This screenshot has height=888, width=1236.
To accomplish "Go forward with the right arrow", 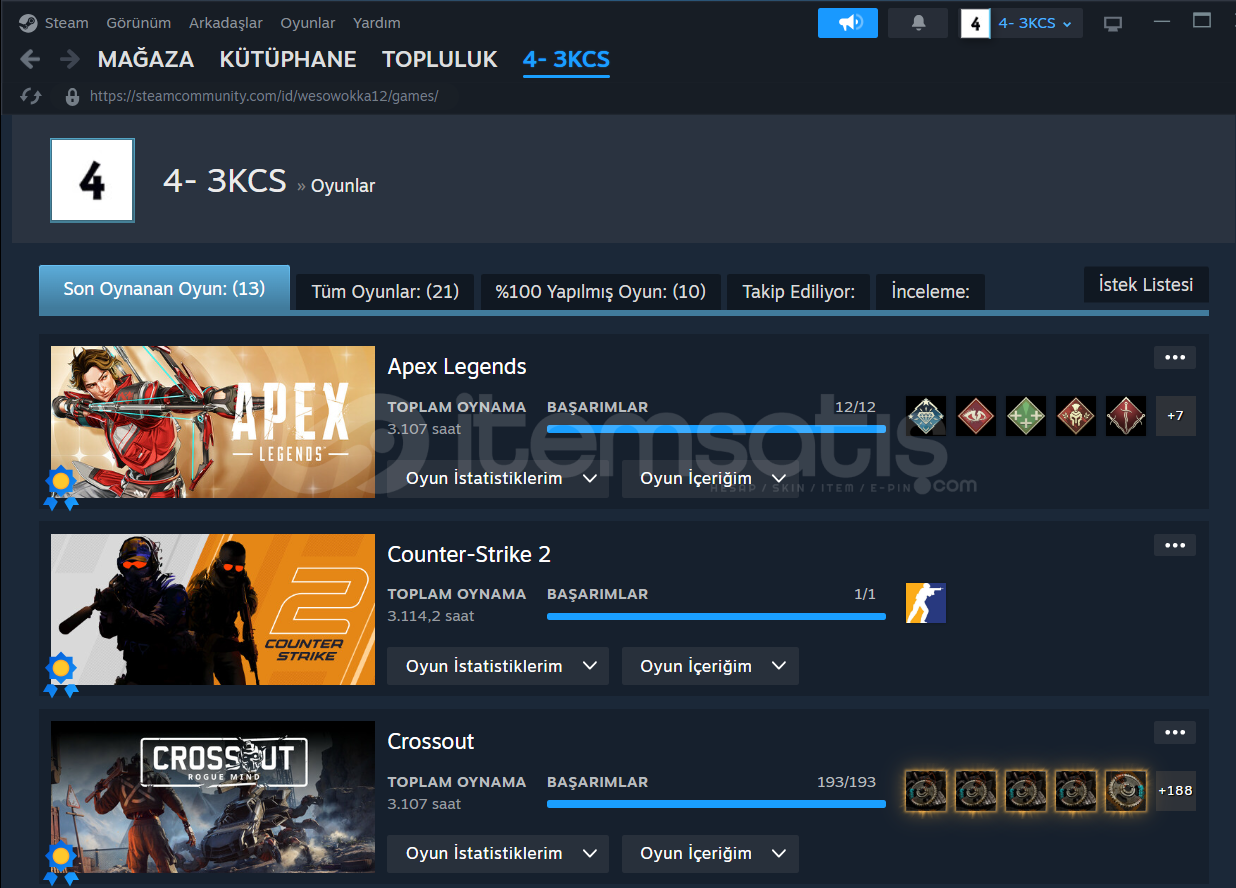I will pos(69,59).
